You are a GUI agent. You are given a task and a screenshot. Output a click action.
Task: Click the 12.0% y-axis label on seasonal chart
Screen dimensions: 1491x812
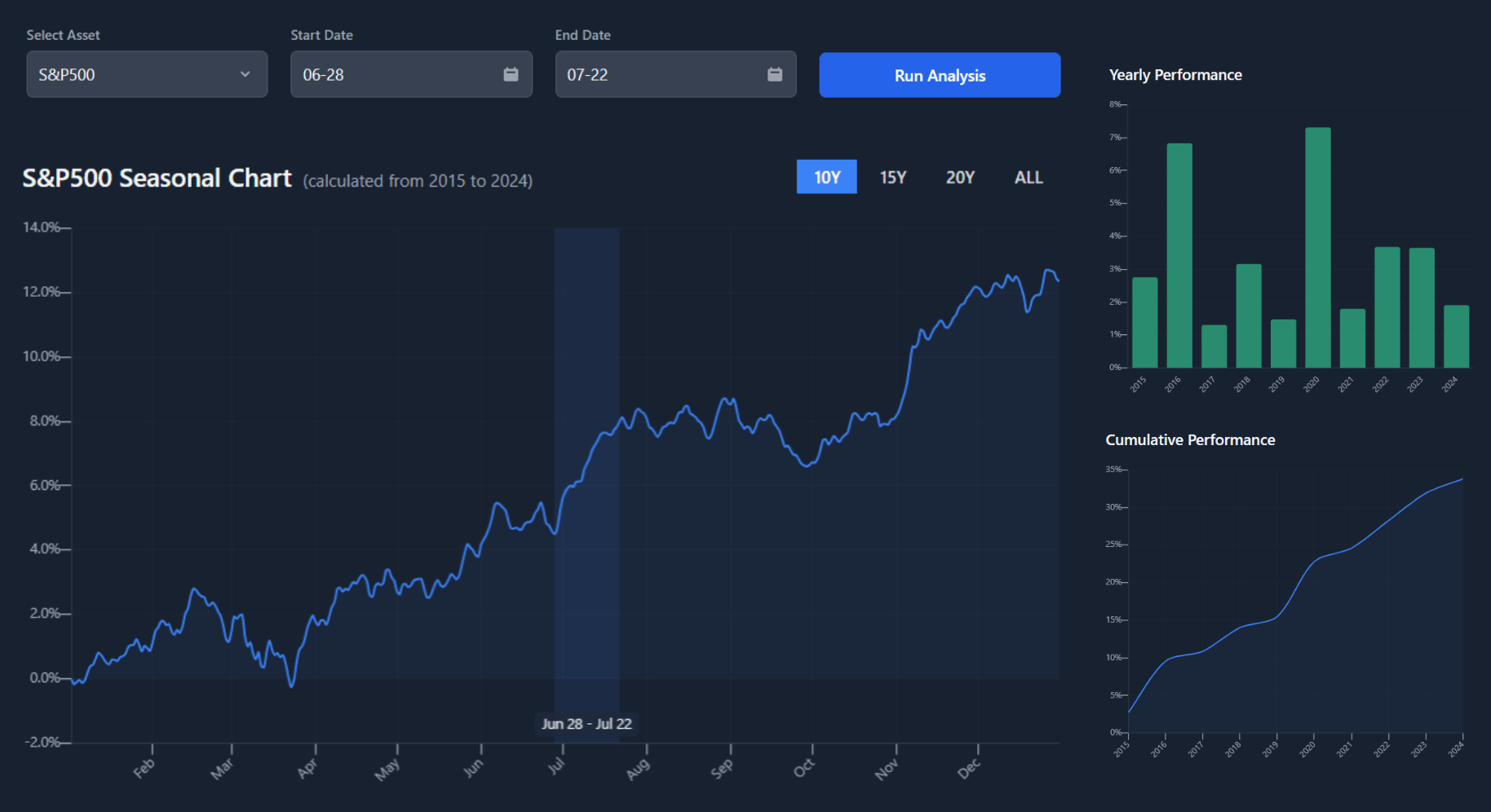(x=42, y=292)
